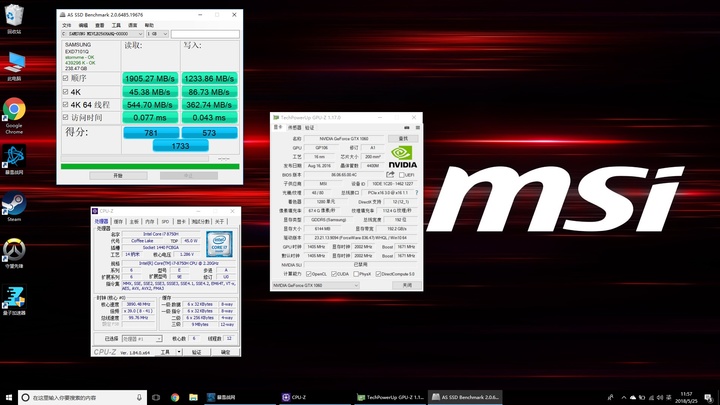Image resolution: width=720 pixels, height=405 pixels.
Task: Switch to the 主板 tab in CPU-Z
Action: pos(134,221)
